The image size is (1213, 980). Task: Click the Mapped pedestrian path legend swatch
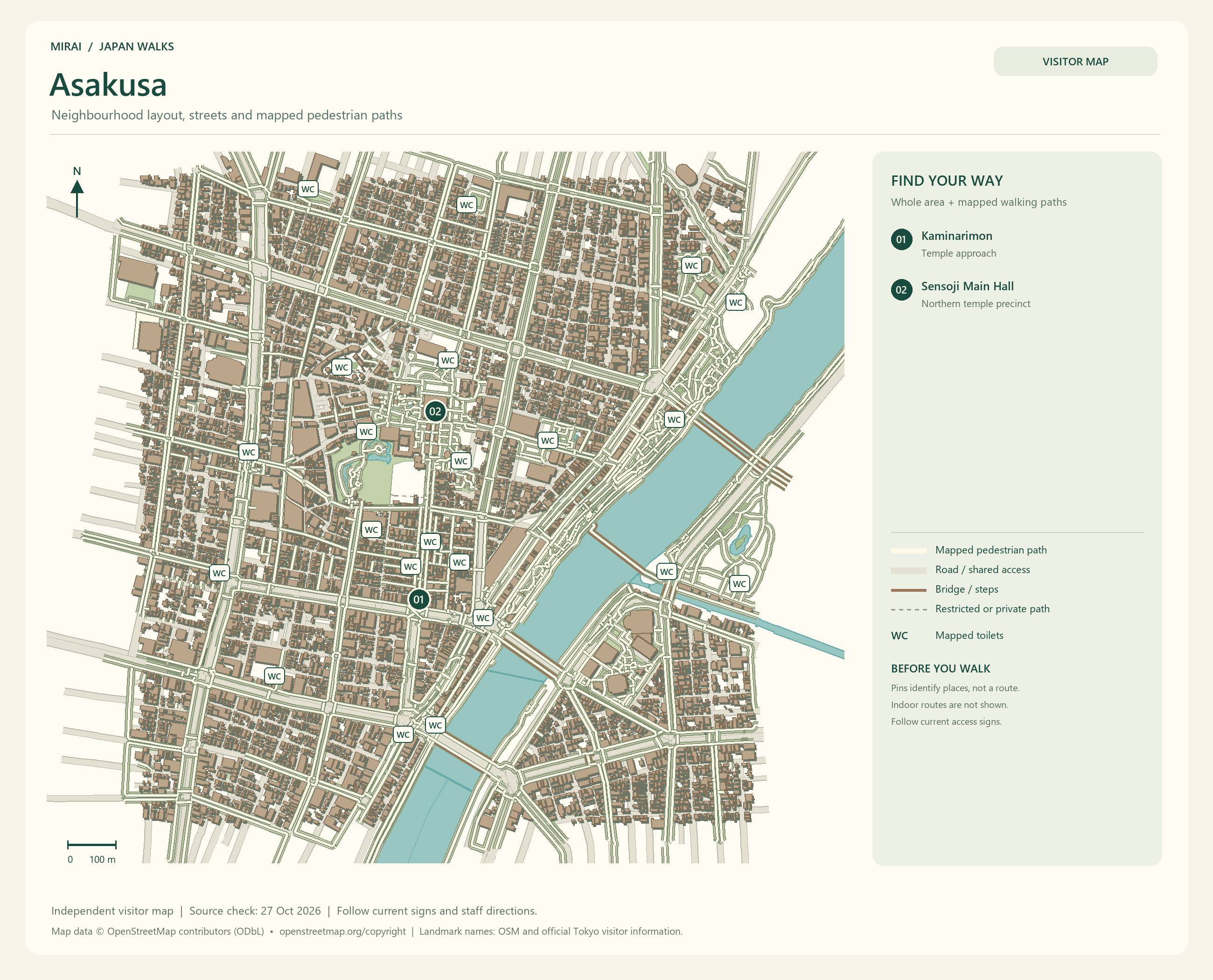coord(908,550)
